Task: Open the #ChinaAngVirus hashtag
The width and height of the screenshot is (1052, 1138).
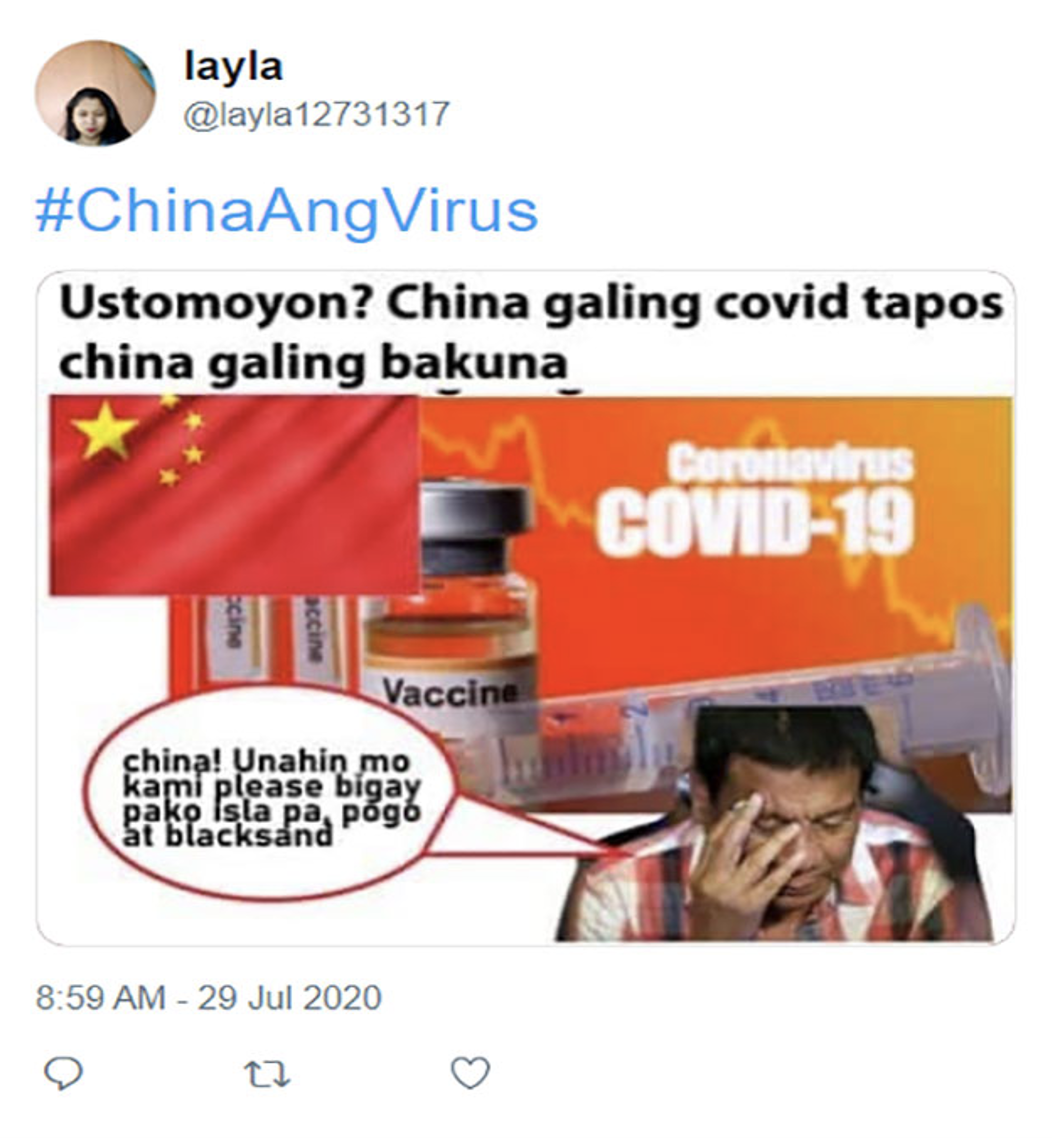Action: [287, 211]
